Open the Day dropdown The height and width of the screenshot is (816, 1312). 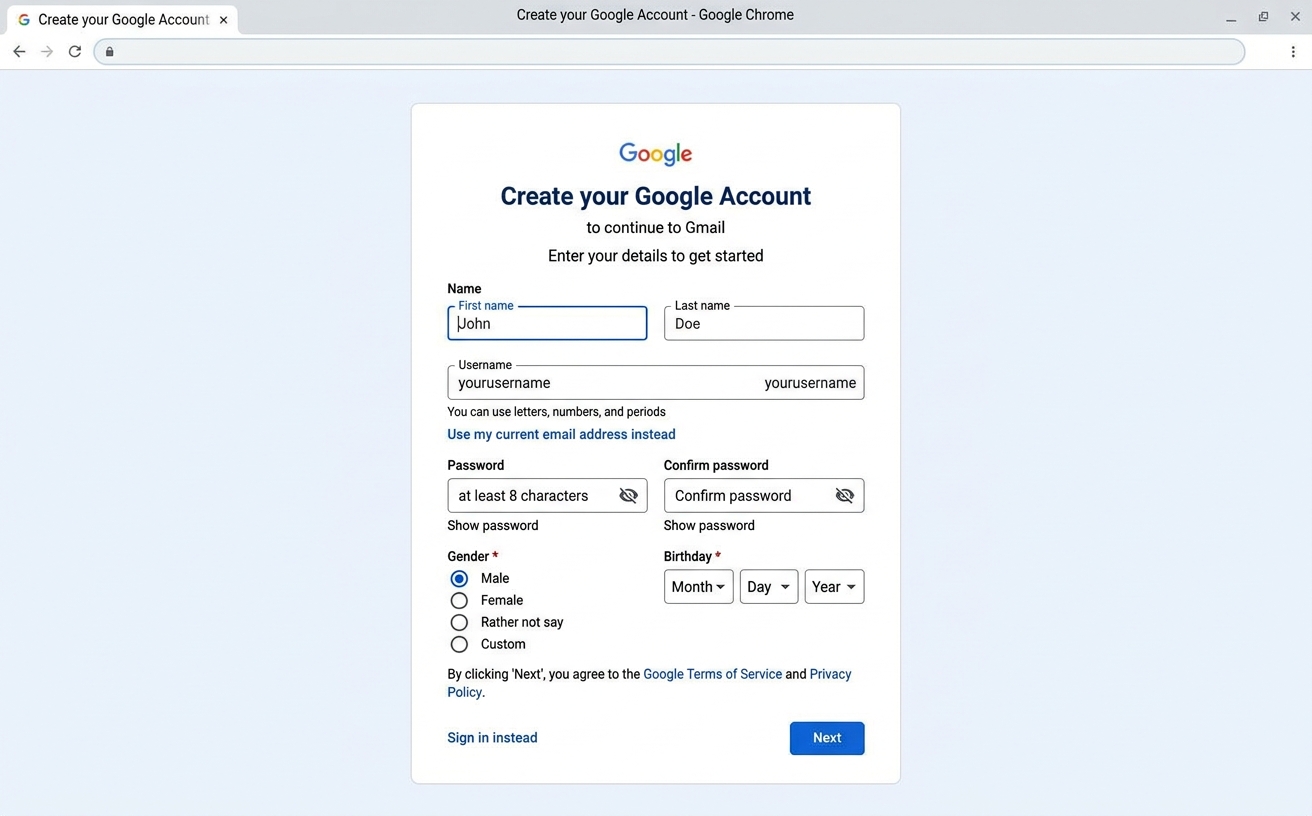pyautogui.click(x=768, y=587)
